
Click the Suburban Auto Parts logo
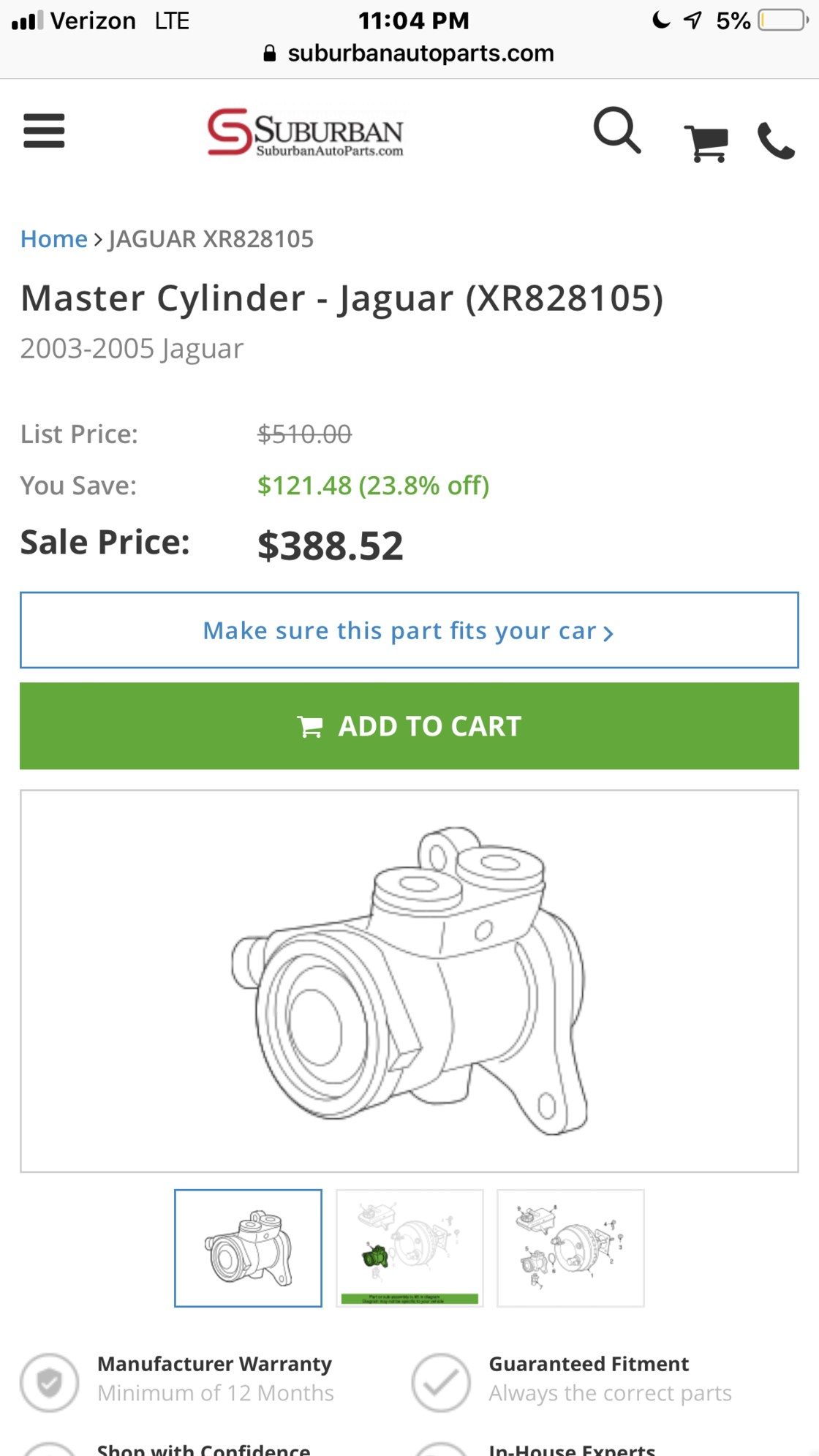click(x=305, y=133)
